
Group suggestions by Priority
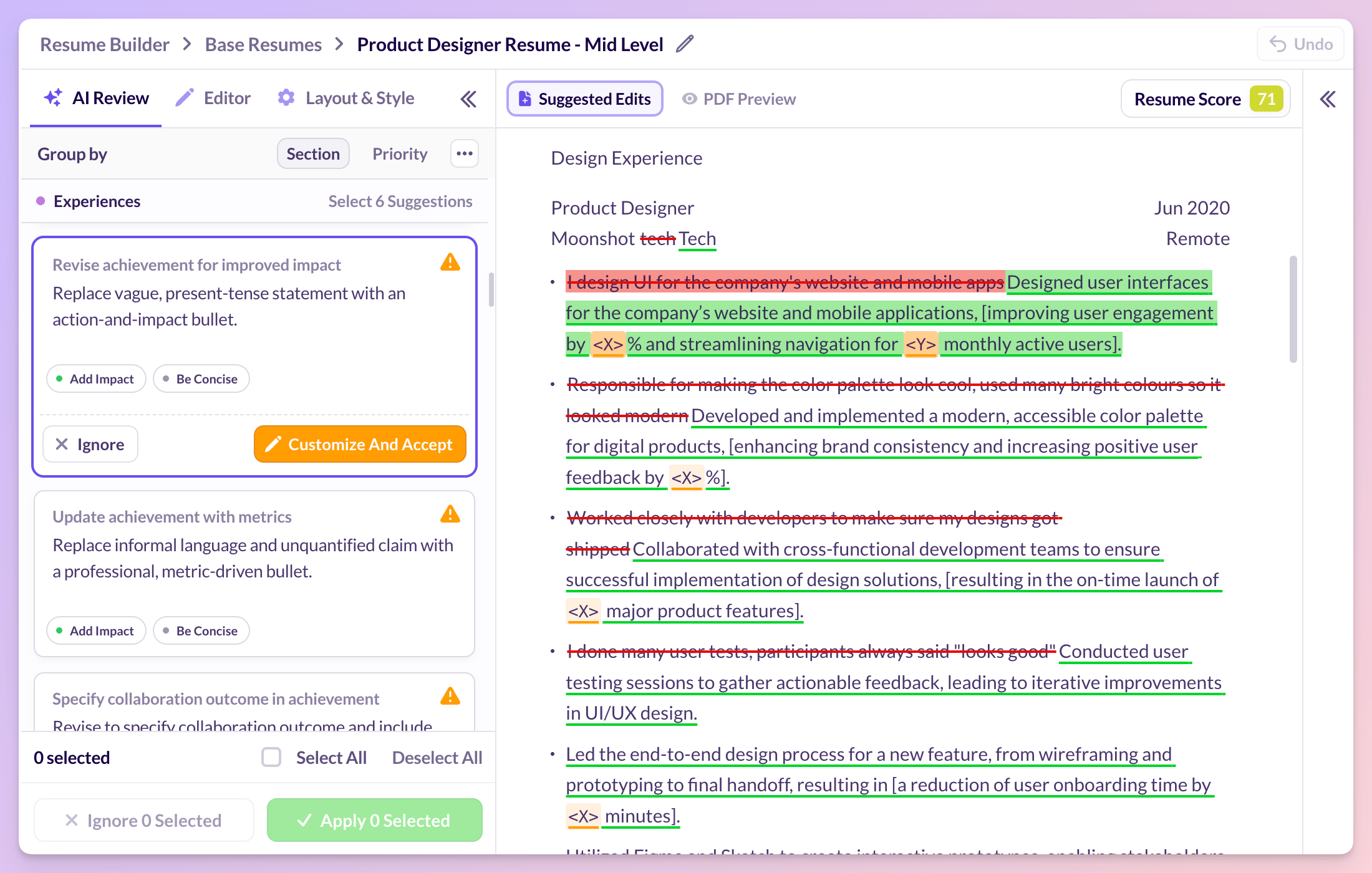[400, 153]
